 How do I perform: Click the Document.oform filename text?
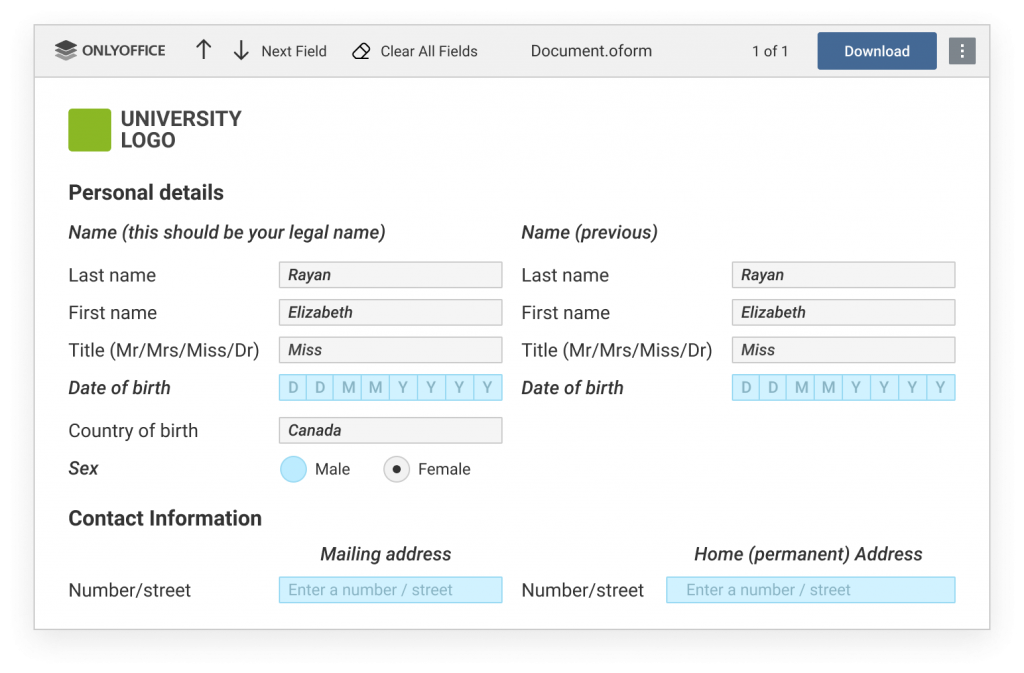coord(591,51)
